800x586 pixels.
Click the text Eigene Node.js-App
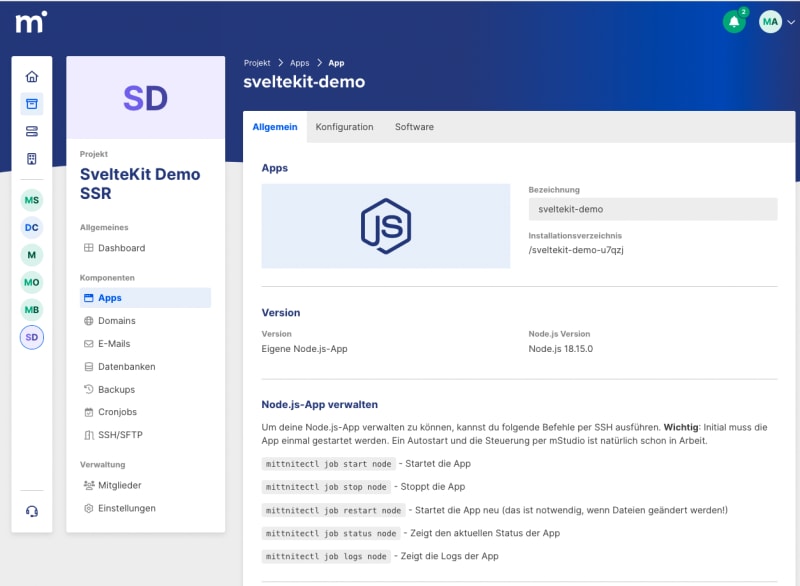[305, 349]
